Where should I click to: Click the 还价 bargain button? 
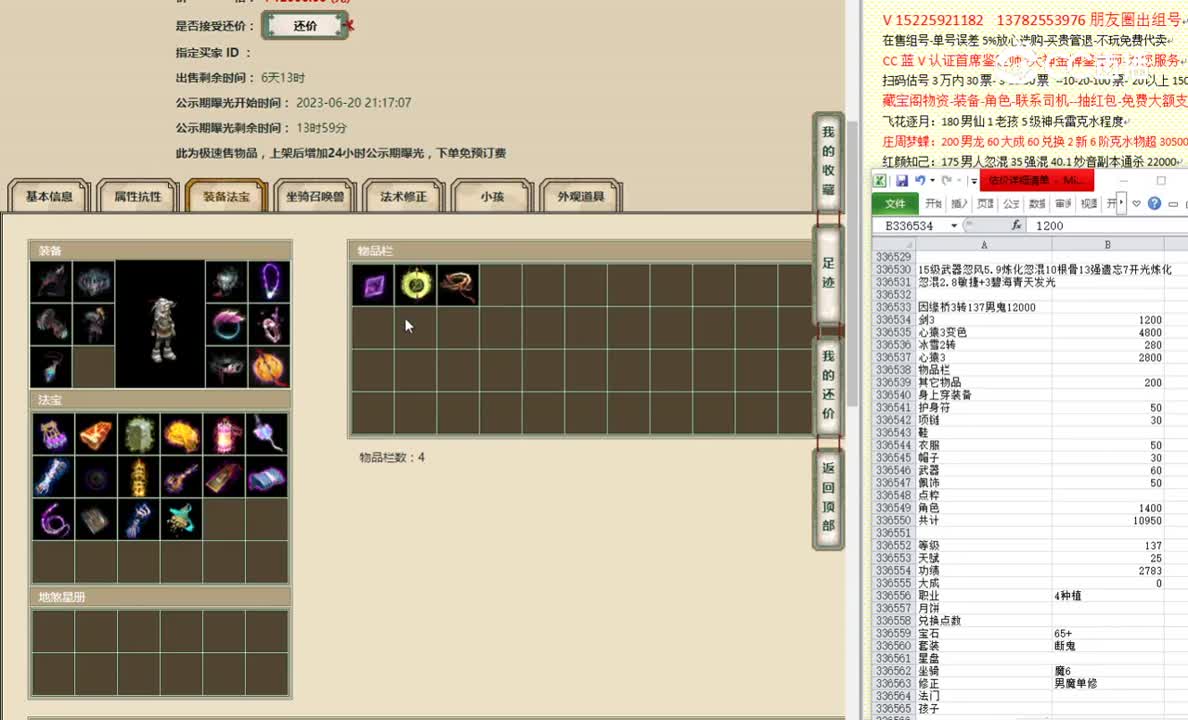(x=305, y=26)
